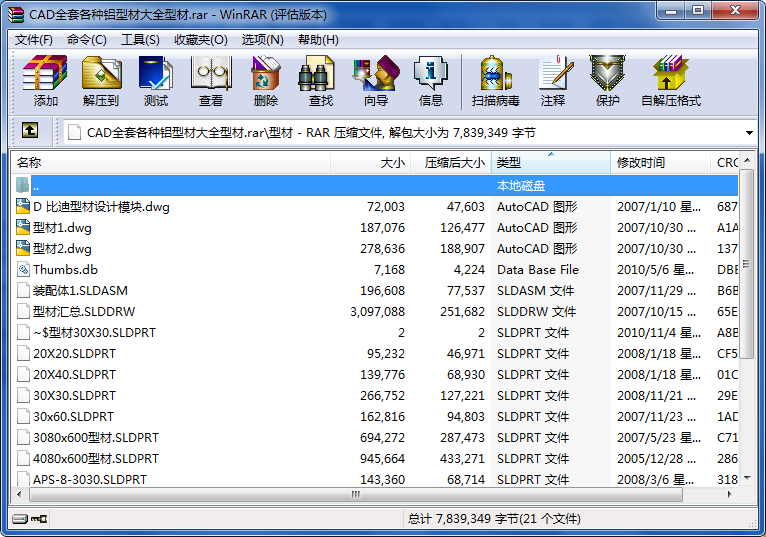
Task: Go up one folder level button
Action: tap(30, 131)
